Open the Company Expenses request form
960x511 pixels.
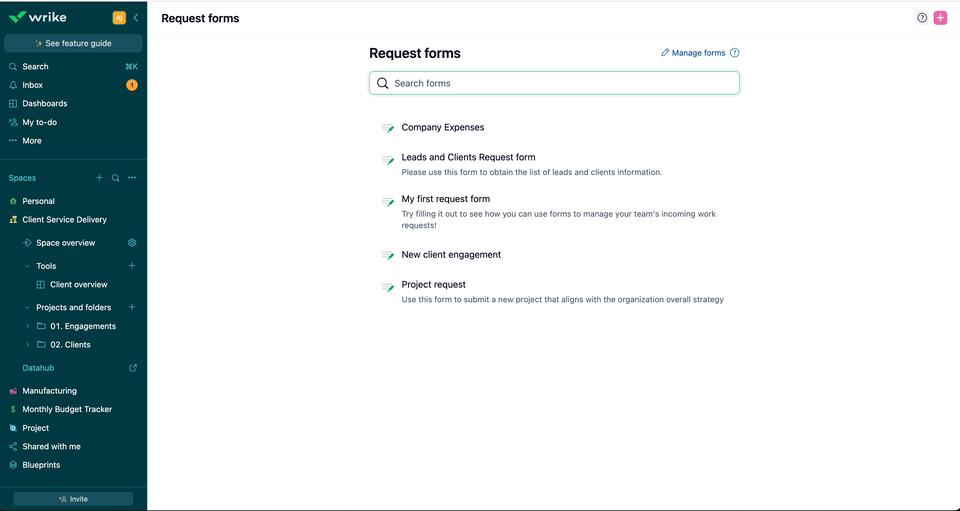(x=442, y=128)
